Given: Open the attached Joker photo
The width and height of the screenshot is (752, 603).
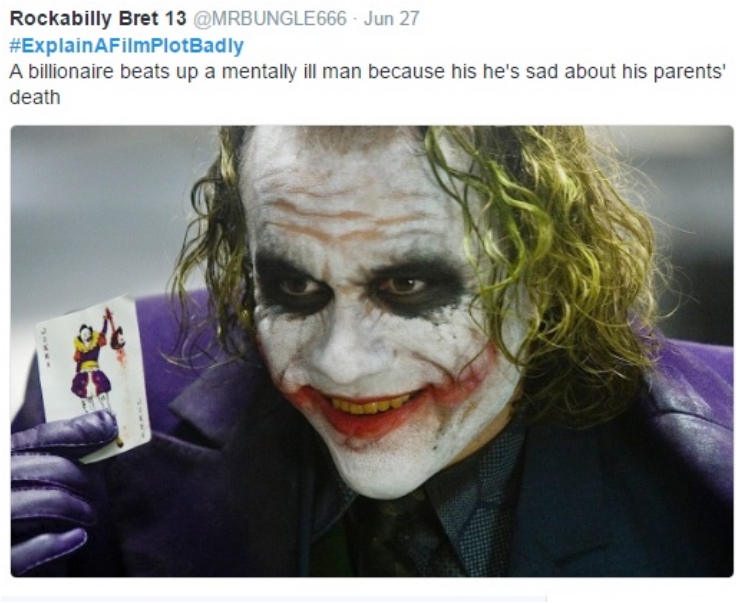Looking at the screenshot, I should tap(372, 351).
